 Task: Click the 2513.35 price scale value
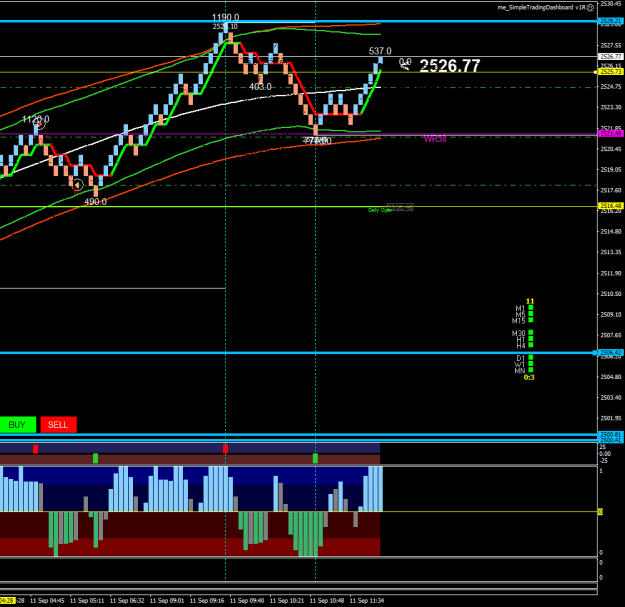point(611,252)
